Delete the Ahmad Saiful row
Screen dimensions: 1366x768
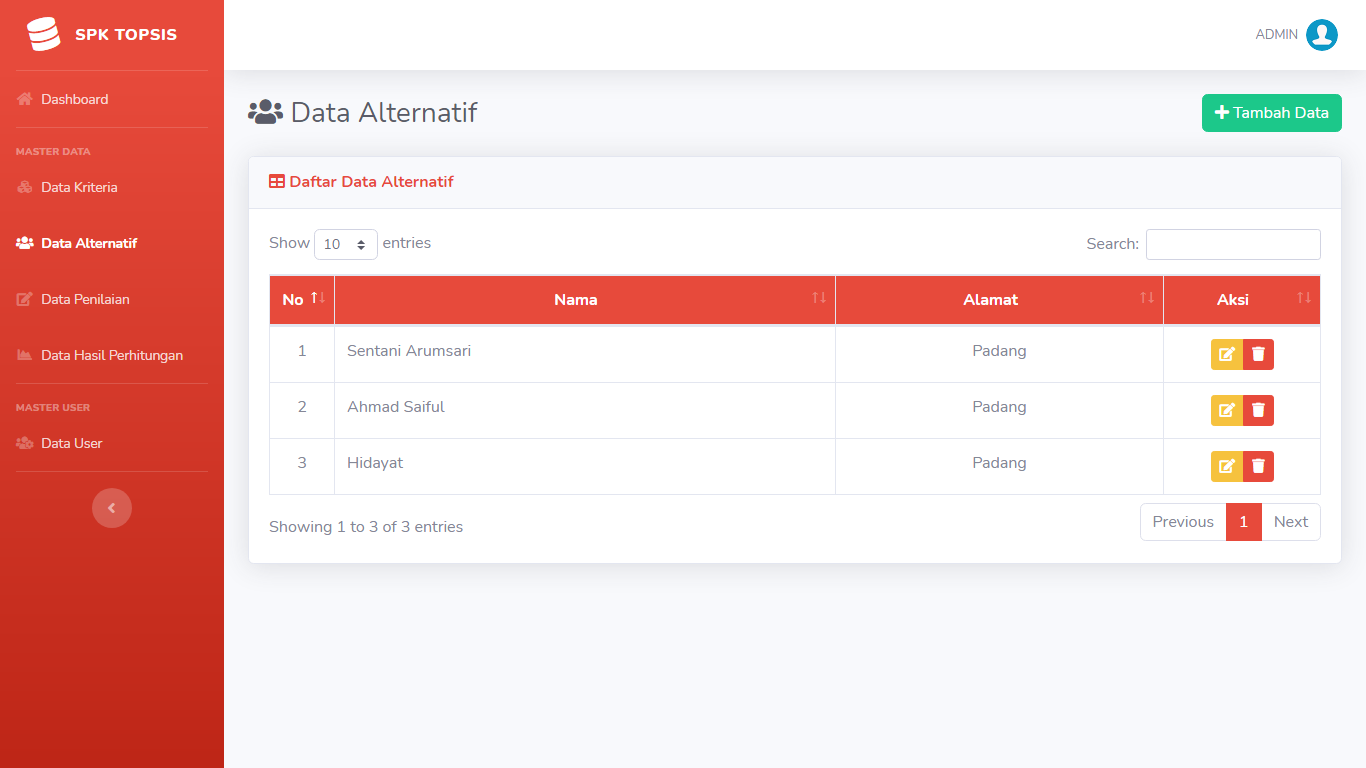point(1258,410)
